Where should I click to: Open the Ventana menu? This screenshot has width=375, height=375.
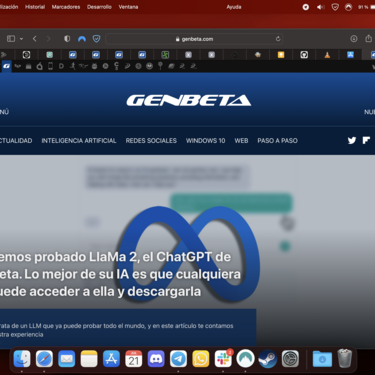click(128, 7)
